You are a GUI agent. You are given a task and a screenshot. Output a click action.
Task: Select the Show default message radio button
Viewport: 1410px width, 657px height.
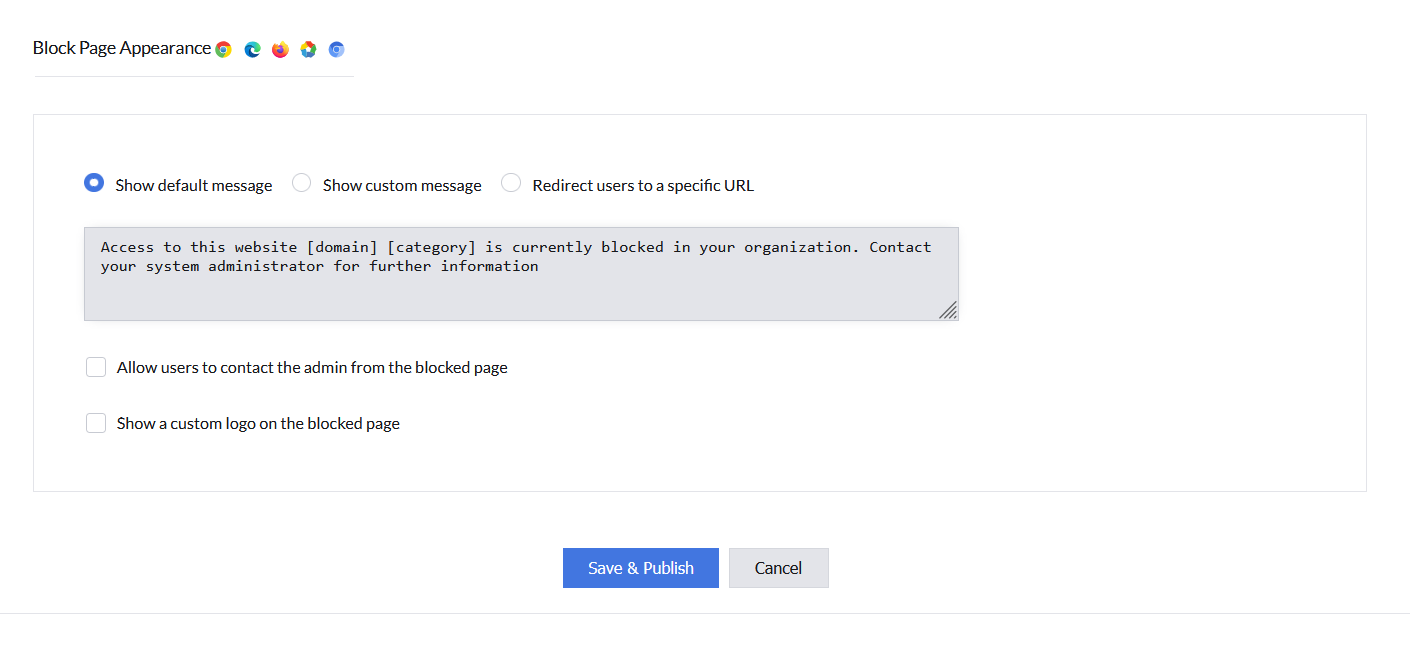tap(94, 183)
